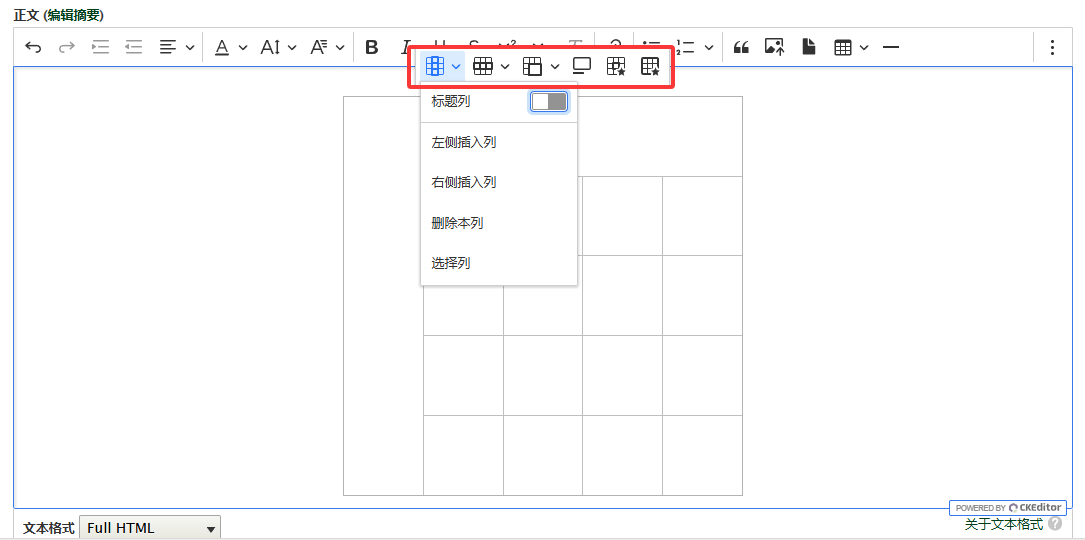Click the block quote icon

741,47
